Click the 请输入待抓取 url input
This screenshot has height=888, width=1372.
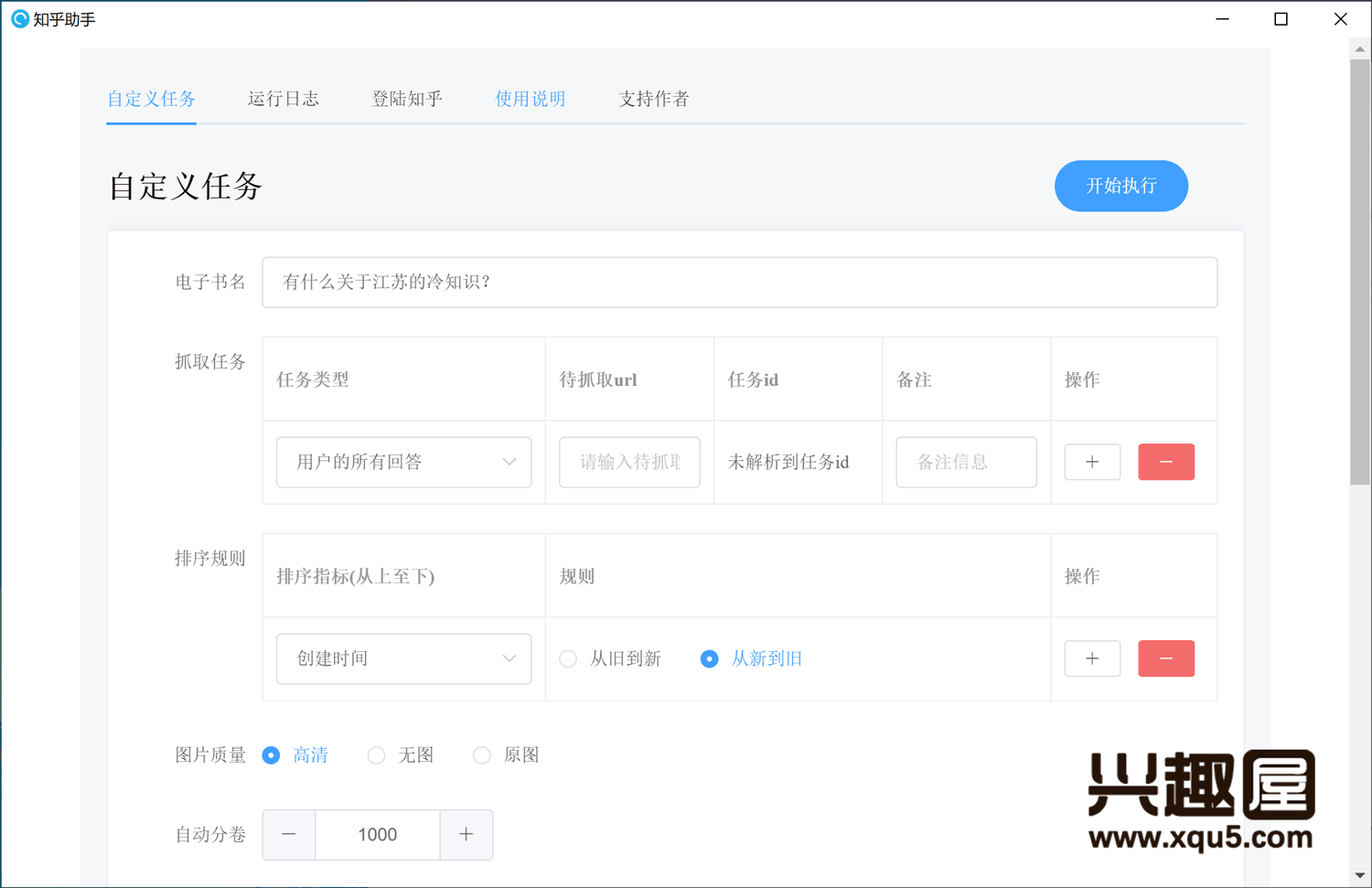click(x=629, y=462)
